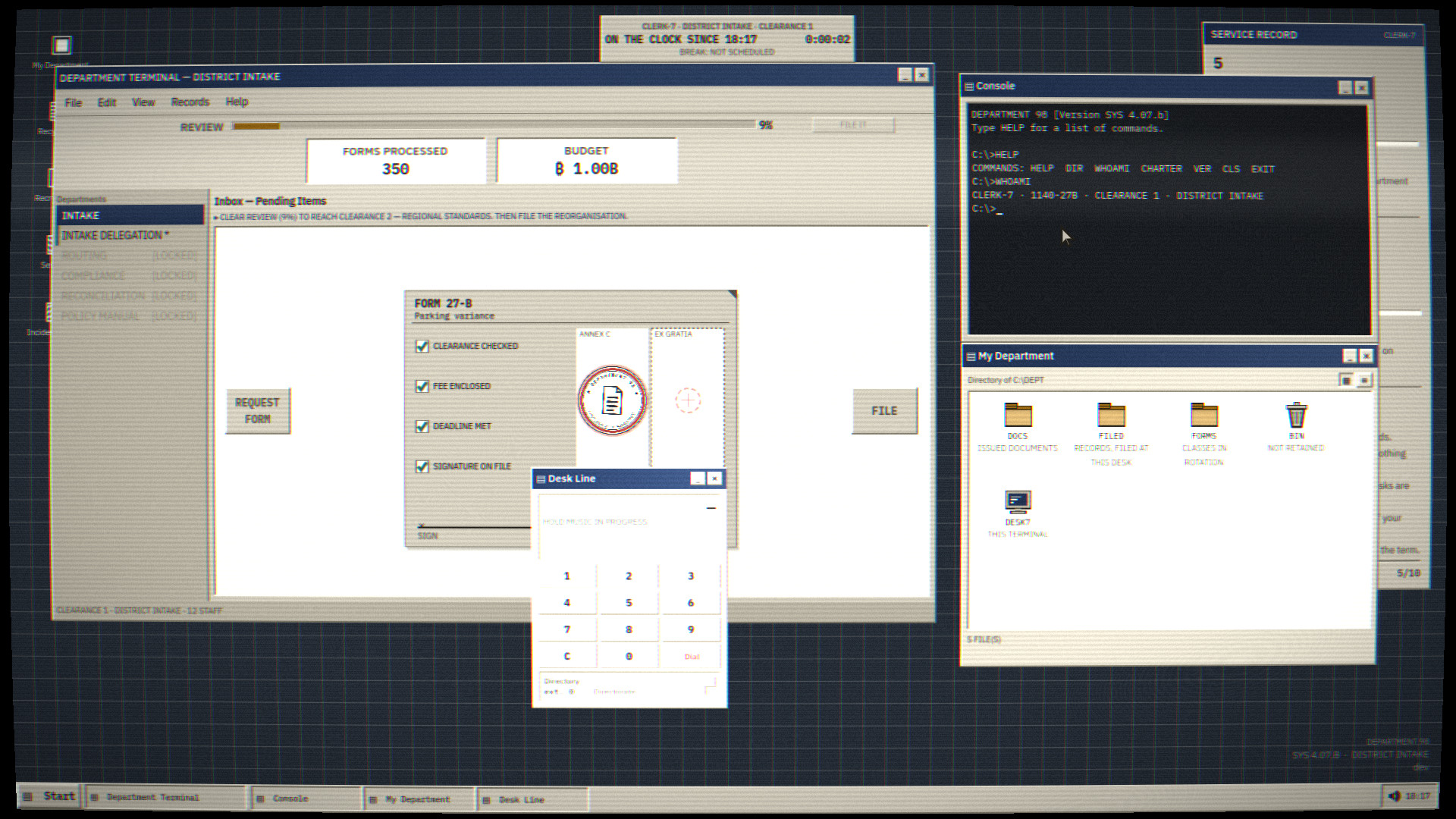Click the REVIEW progress bar
The width and height of the screenshot is (1456, 819).
[x=494, y=126]
